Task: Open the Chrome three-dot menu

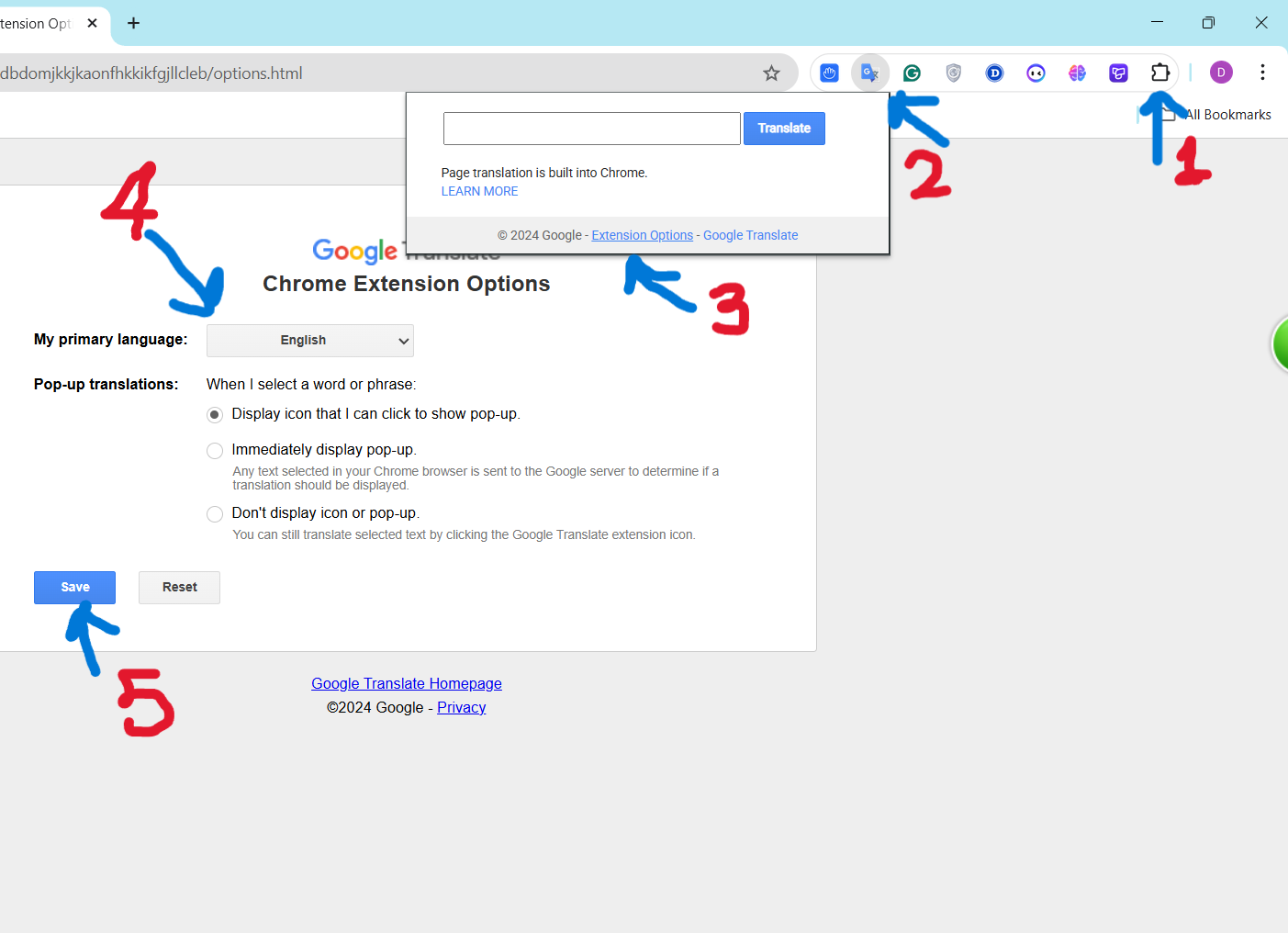Action: click(1262, 73)
